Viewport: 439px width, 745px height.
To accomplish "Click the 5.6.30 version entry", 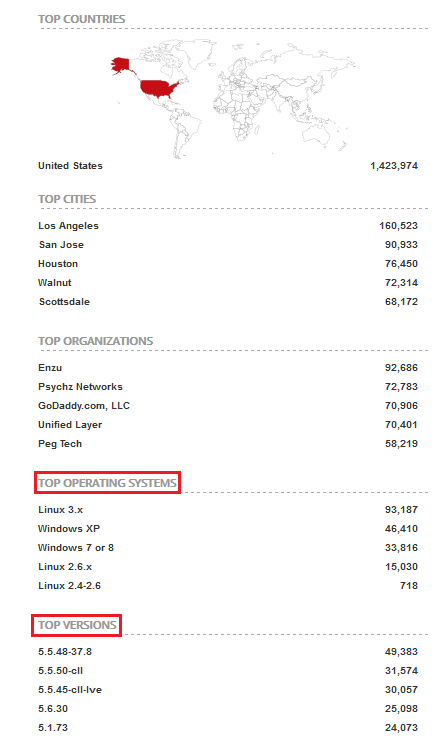I will pyautogui.click(x=53, y=709).
